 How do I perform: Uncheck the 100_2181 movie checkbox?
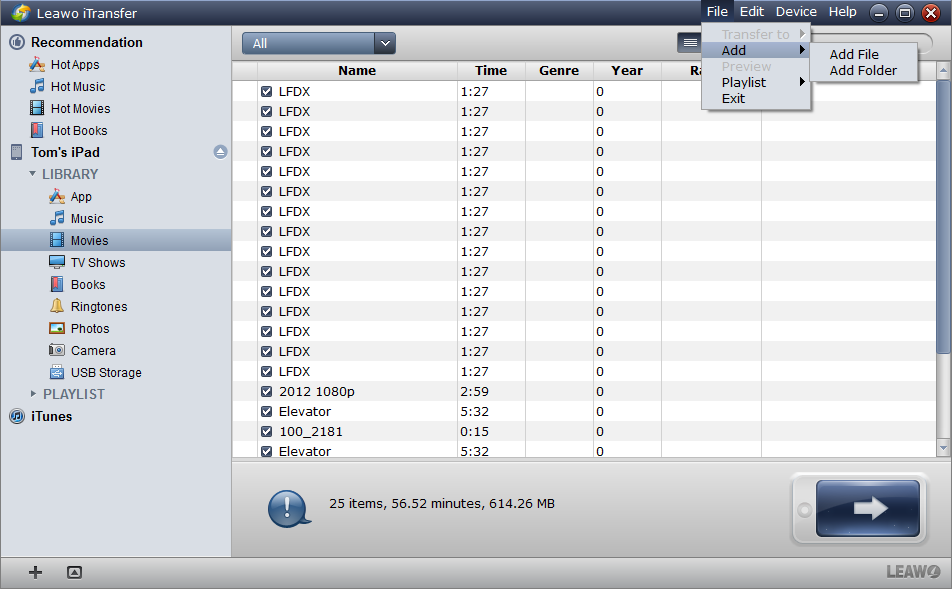point(267,432)
